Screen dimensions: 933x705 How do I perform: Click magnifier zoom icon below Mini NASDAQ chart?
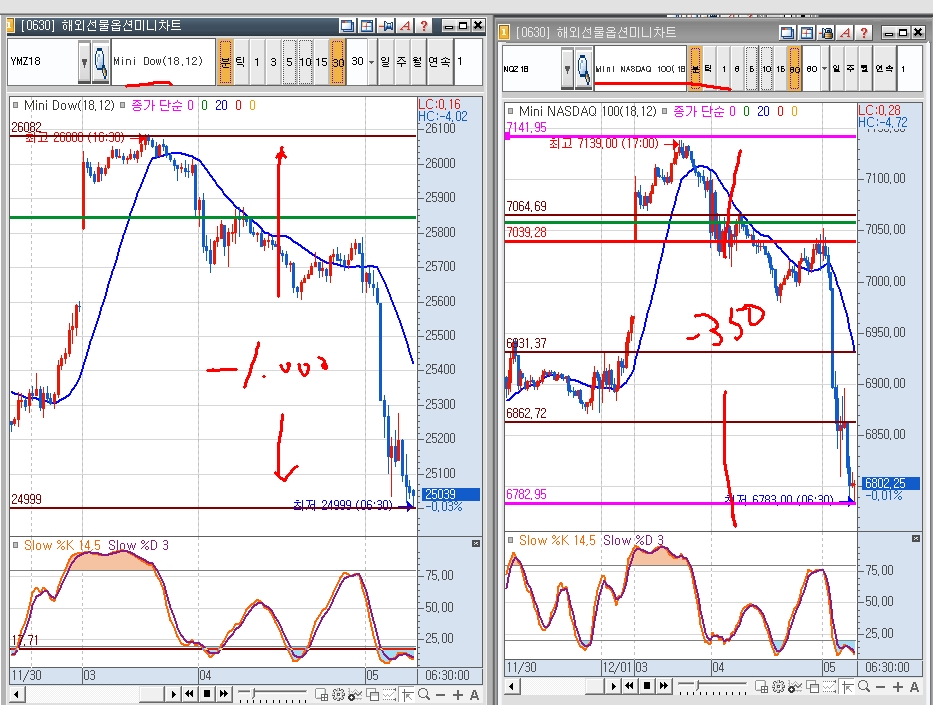pyautogui.click(x=864, y=687)
